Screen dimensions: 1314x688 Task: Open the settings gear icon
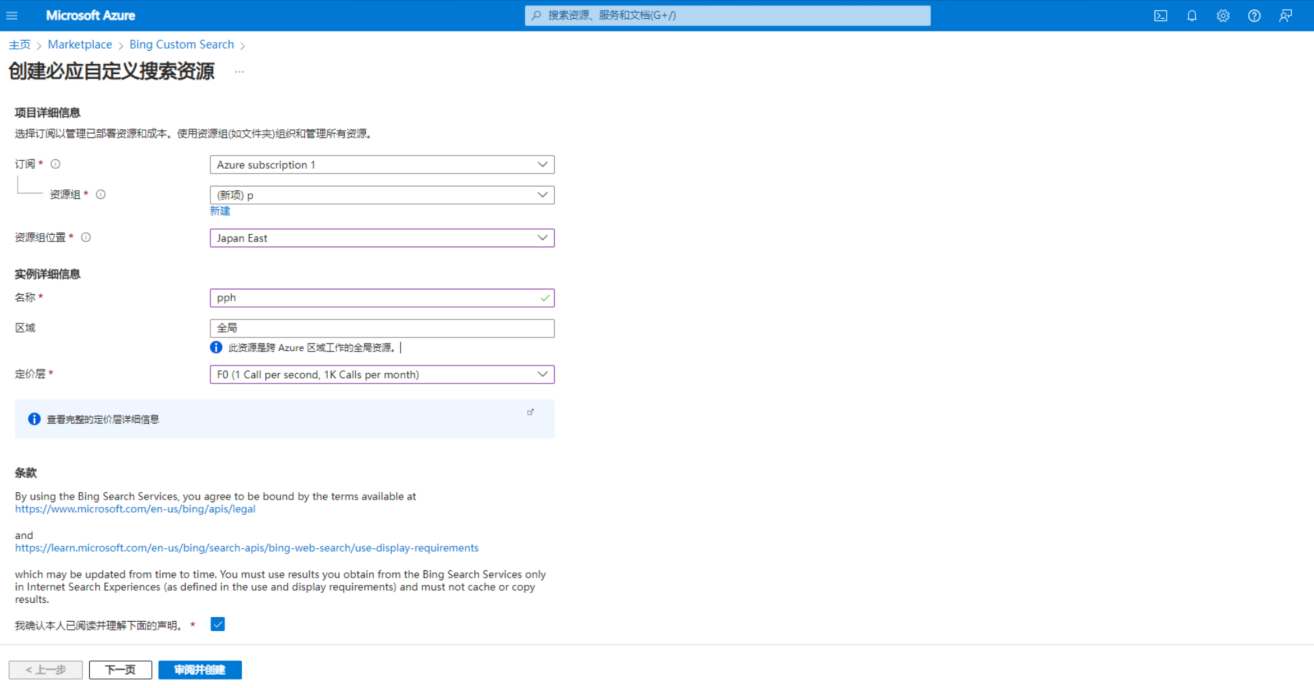pos(1223,15)
